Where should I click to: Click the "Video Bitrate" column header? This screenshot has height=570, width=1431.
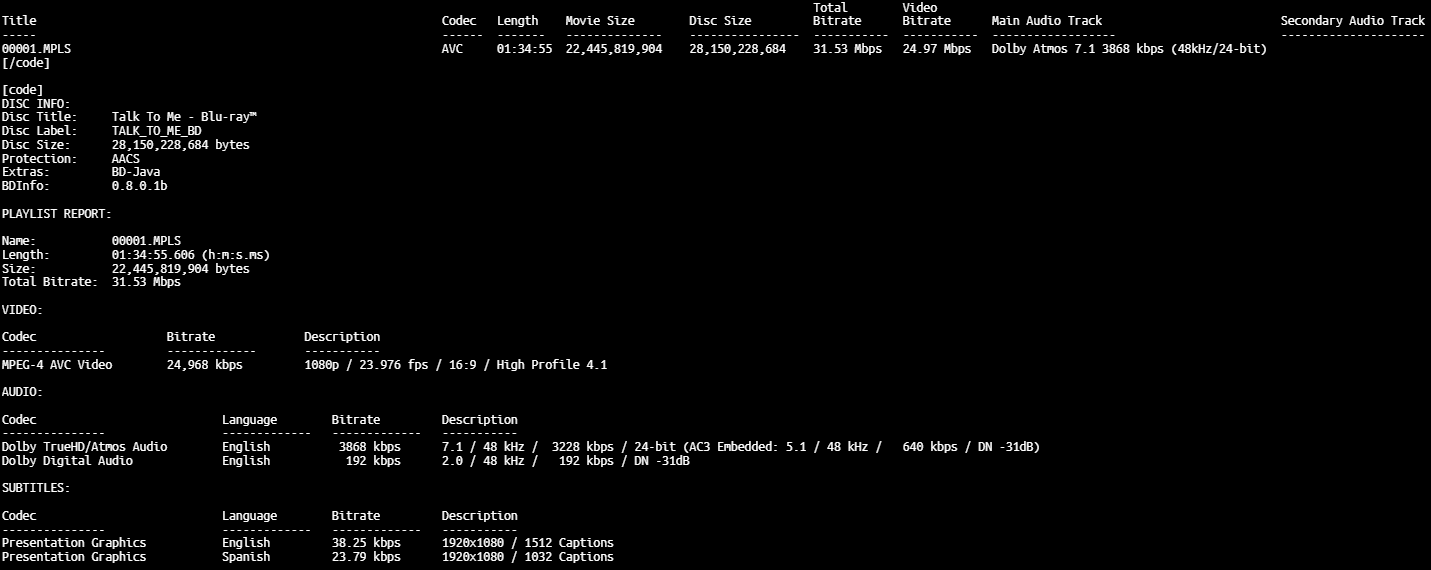[x=927, y=14]
